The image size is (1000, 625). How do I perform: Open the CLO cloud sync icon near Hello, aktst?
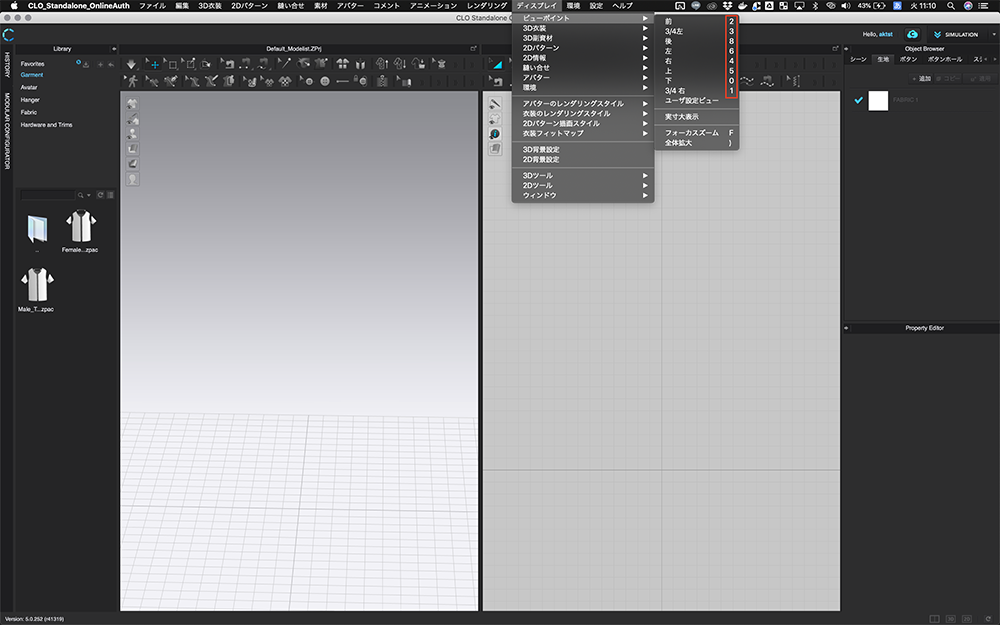pos(913,34)
